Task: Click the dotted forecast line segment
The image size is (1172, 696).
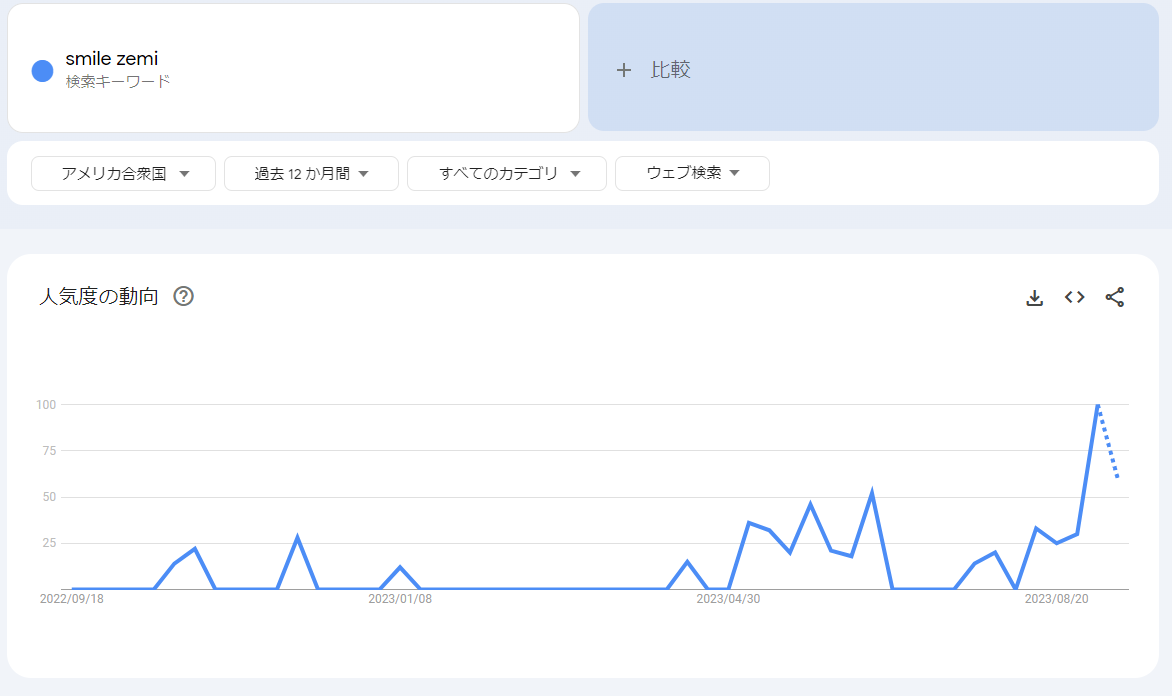Action: [x=1108, y=441]
